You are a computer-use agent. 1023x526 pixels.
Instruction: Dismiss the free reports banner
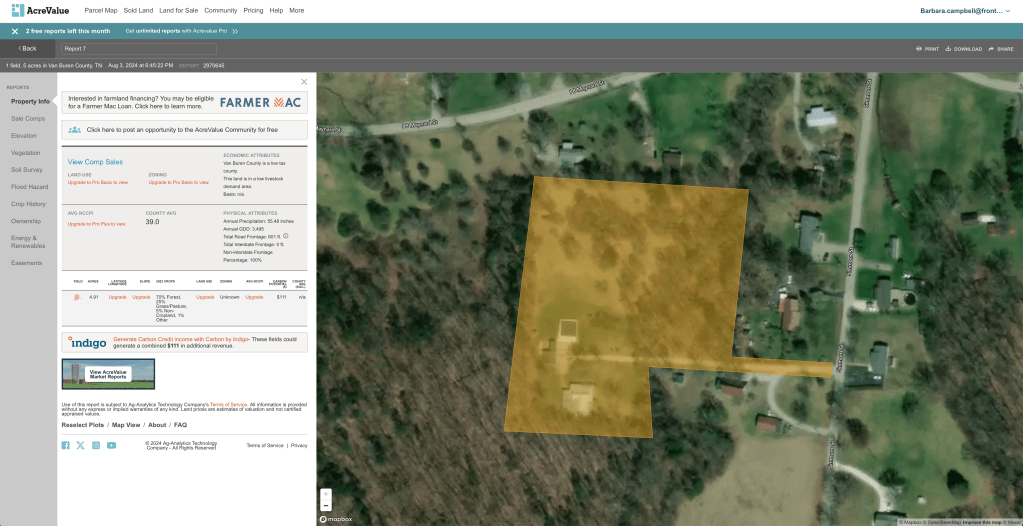coord(15,31)
